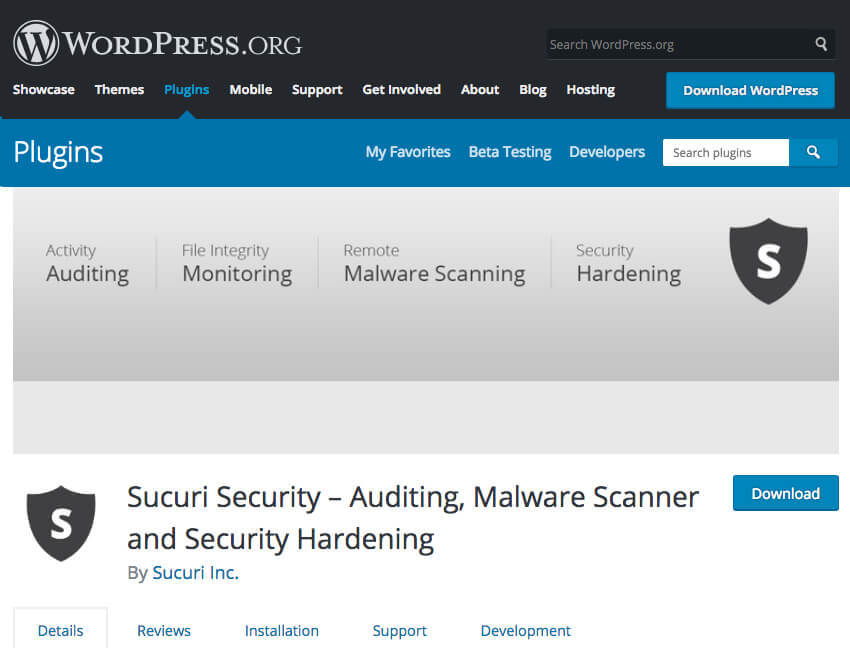
Task: Click the blue Download plugin button
Action: 785,493
